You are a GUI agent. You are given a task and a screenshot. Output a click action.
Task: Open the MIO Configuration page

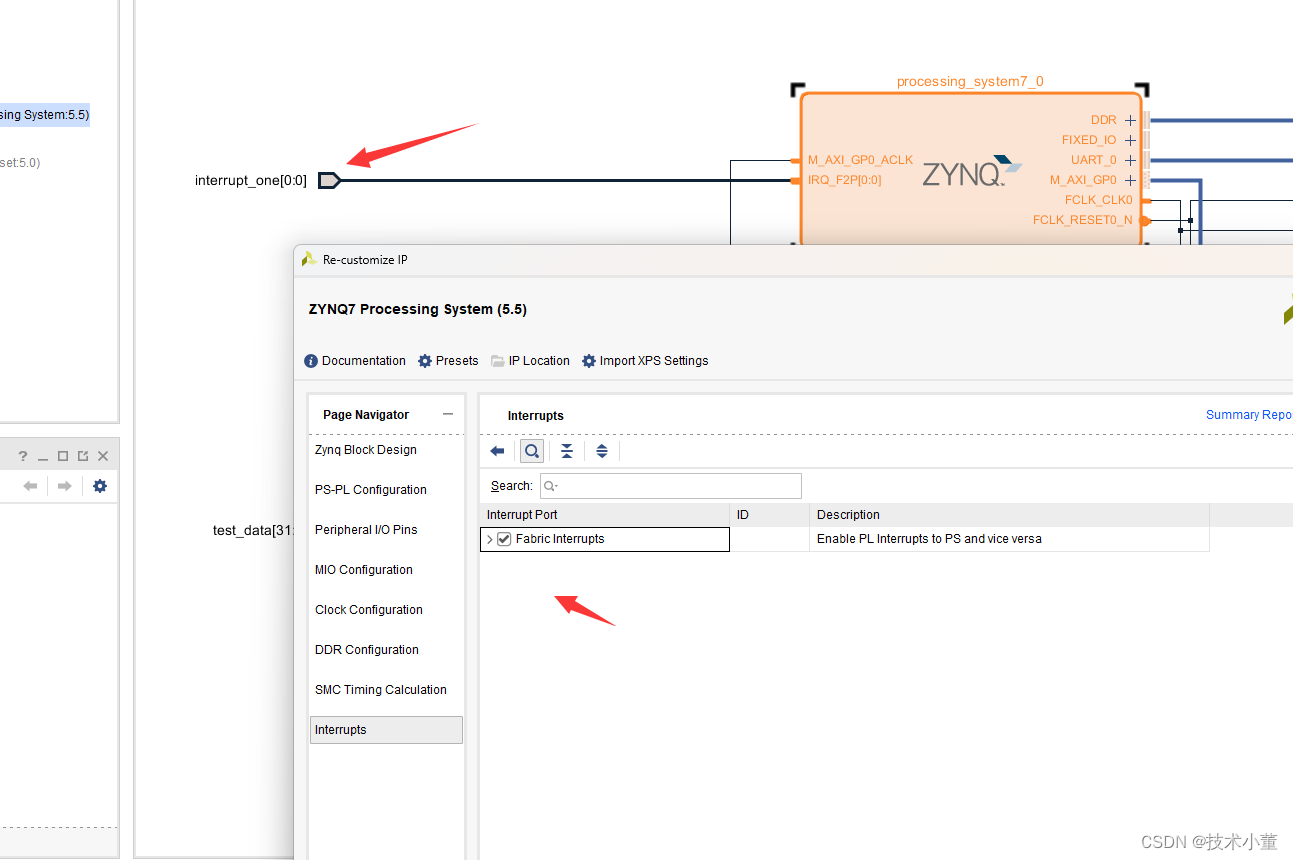pos(364,570)
